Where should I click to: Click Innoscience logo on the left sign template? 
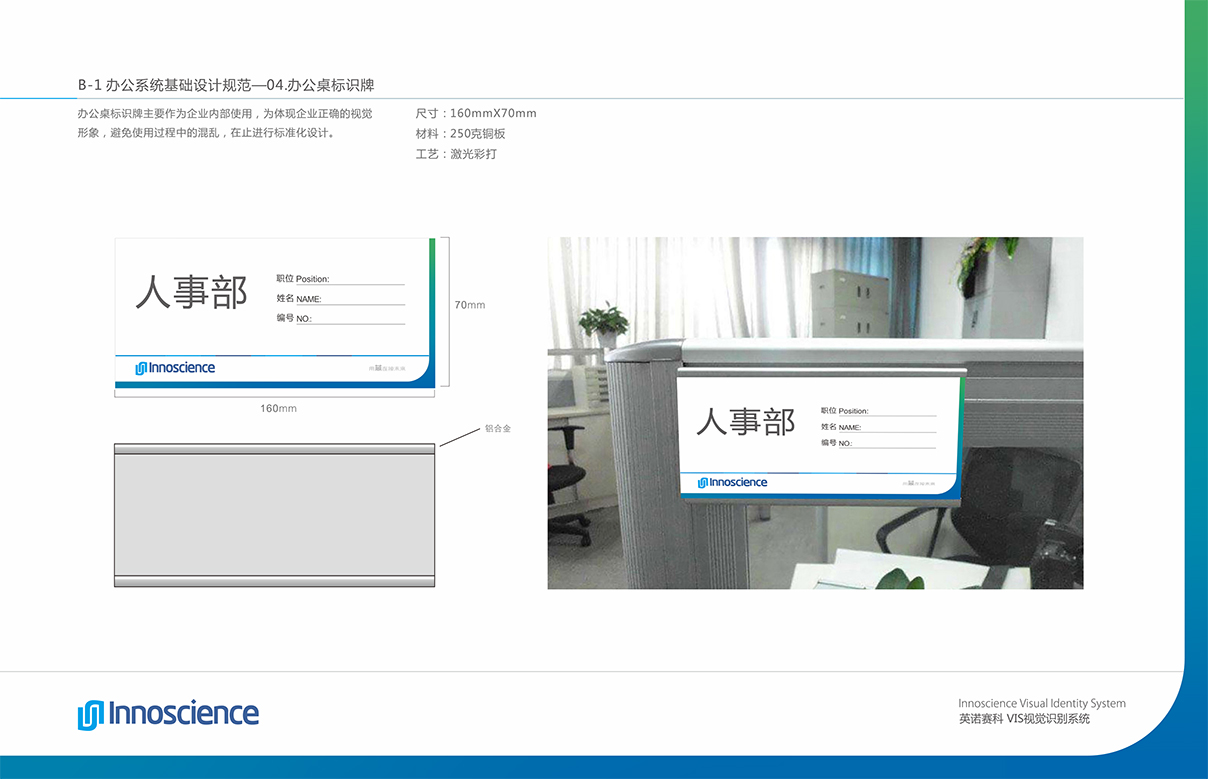tap(175, 368)
